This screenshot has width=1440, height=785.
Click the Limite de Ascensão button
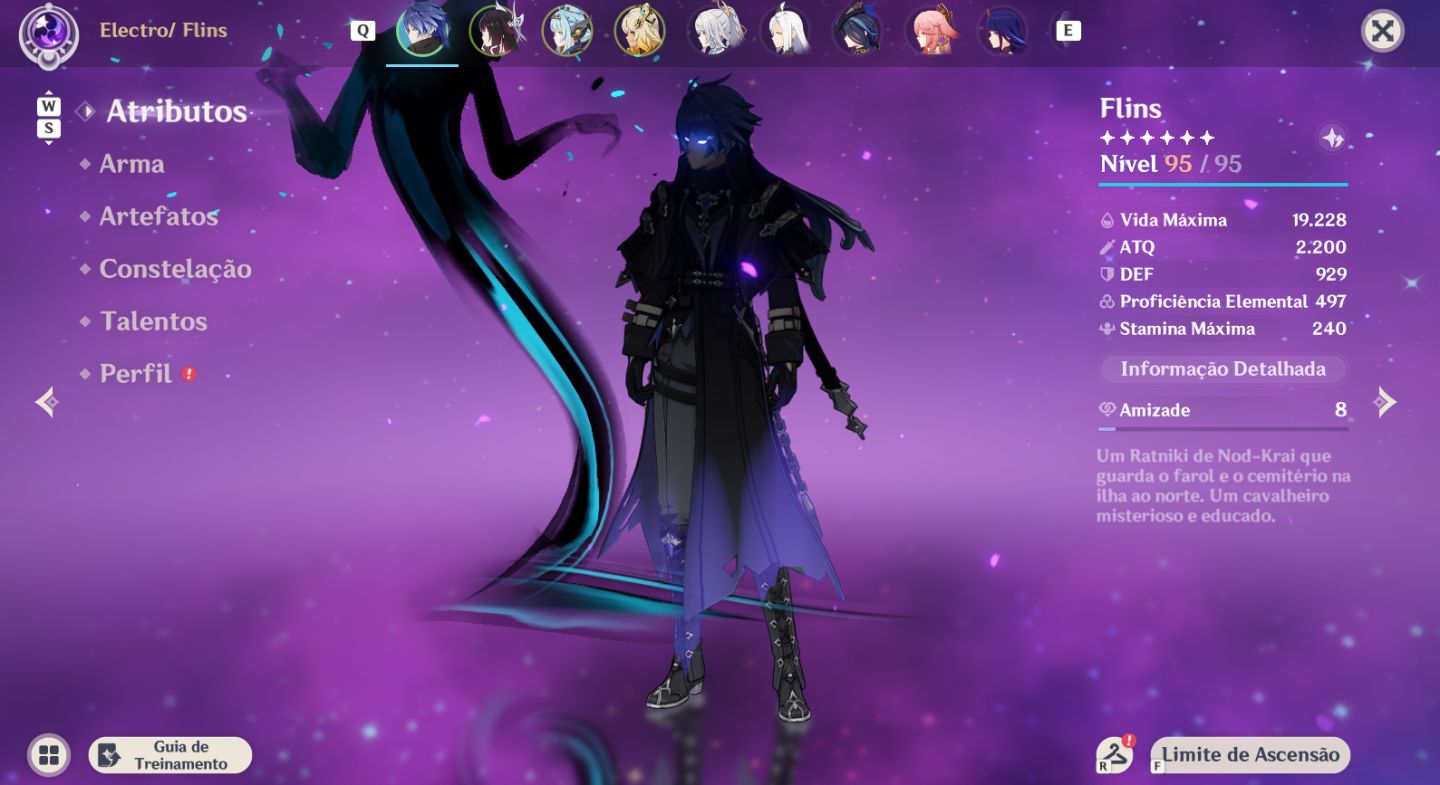(1250, 755)
